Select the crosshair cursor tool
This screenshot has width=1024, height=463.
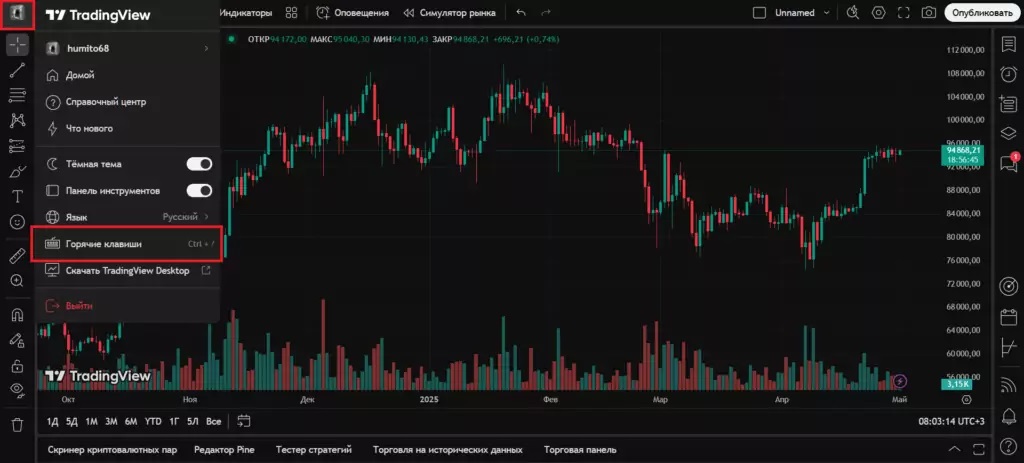coord(18,45)
